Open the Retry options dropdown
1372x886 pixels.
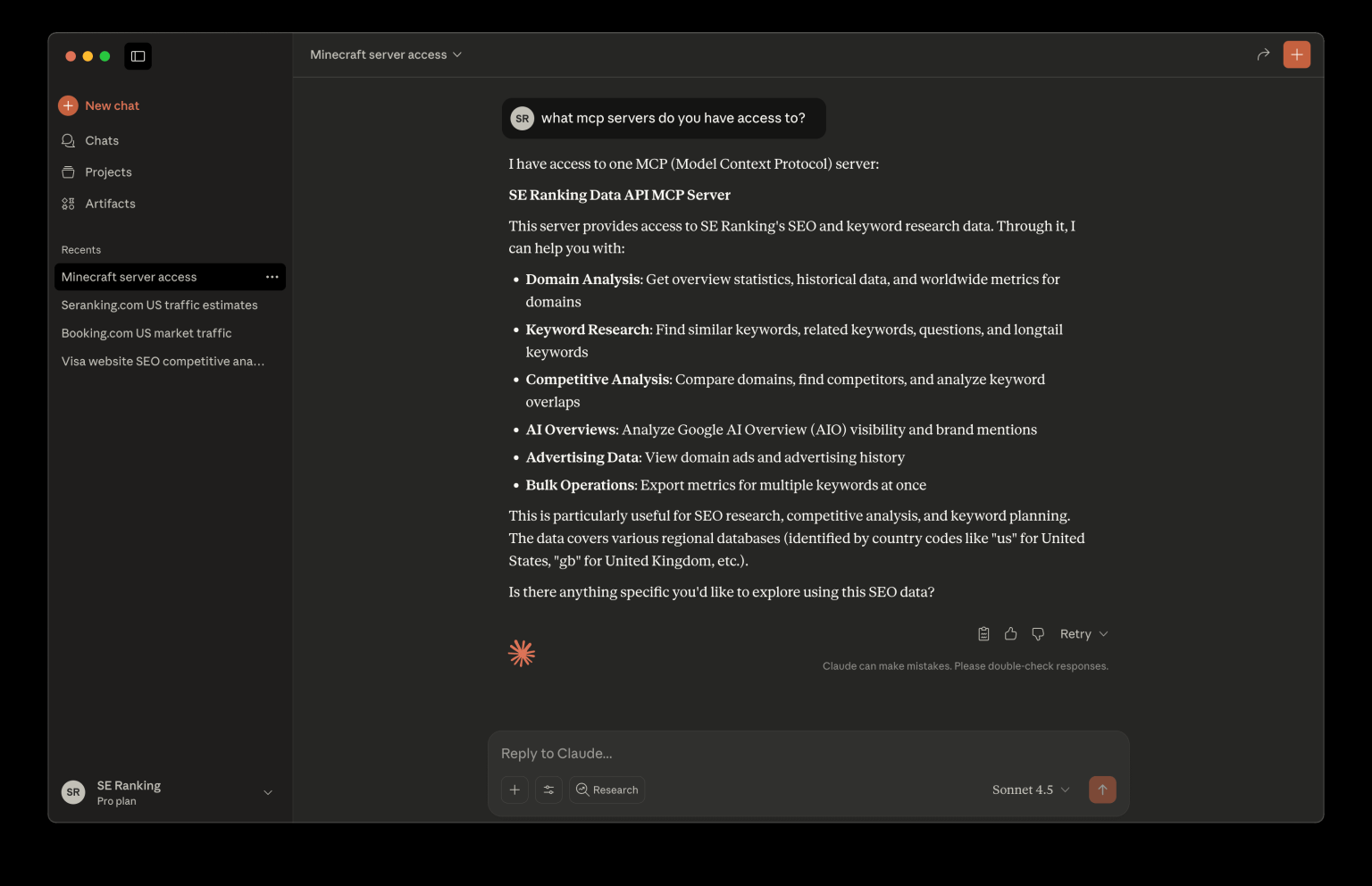[1083, 633]
